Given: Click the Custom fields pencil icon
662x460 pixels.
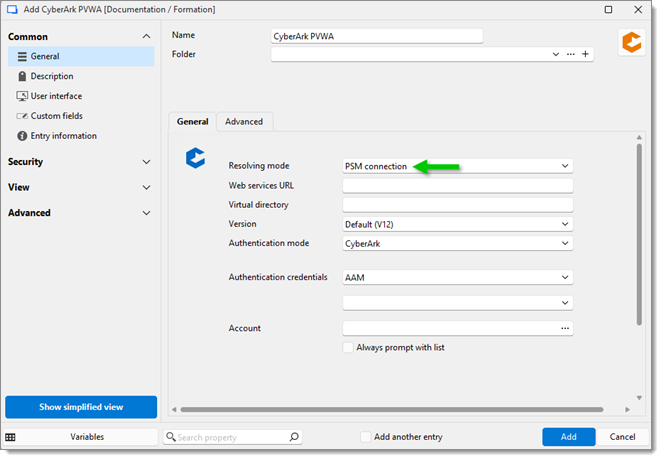Looking at the screenshot, I should [x=22, y=116].
